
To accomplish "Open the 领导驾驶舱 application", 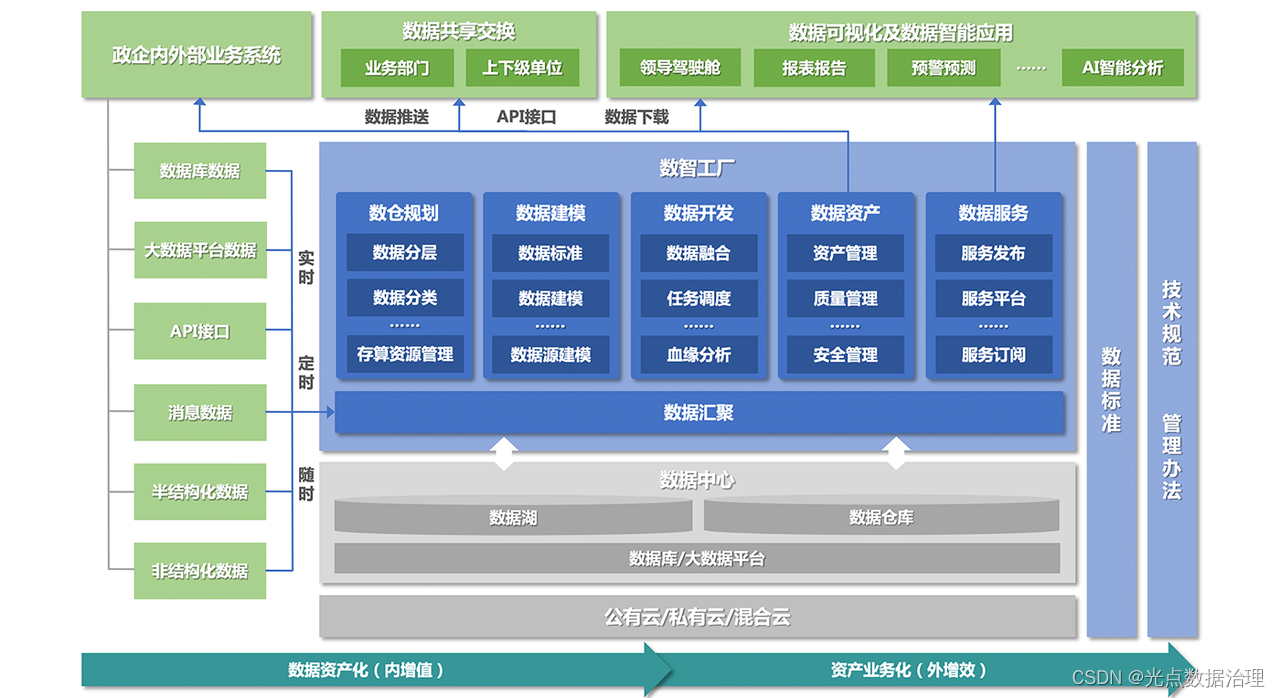I will (x=677, y=68).
